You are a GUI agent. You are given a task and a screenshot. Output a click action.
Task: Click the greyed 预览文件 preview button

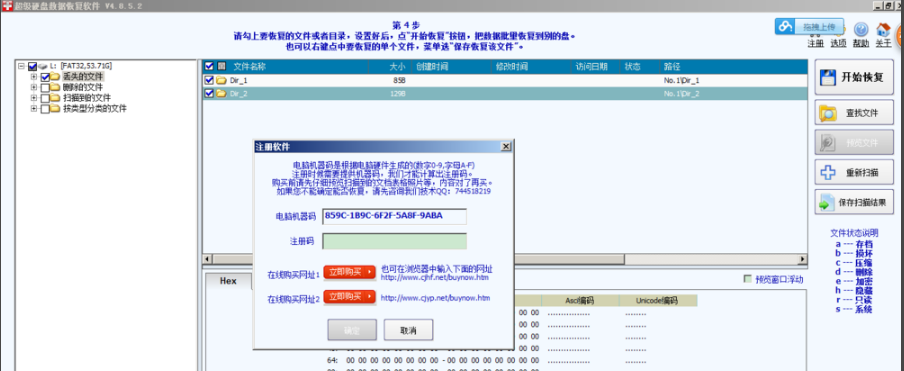click(x=854, y=142)
